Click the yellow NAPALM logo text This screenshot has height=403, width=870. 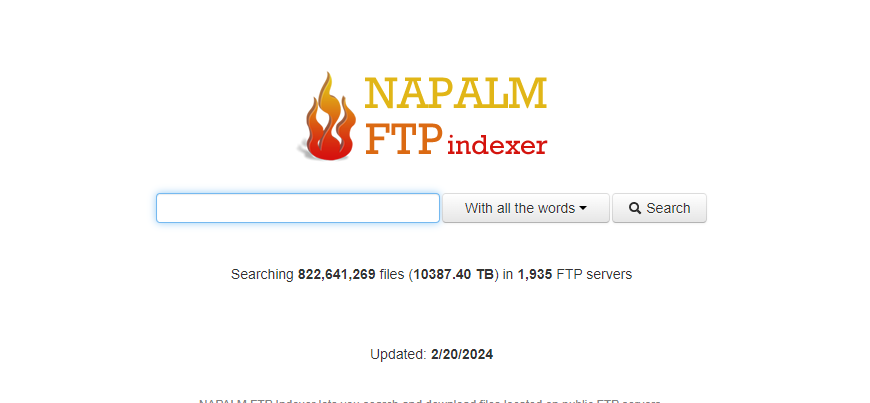pos(456,93)
